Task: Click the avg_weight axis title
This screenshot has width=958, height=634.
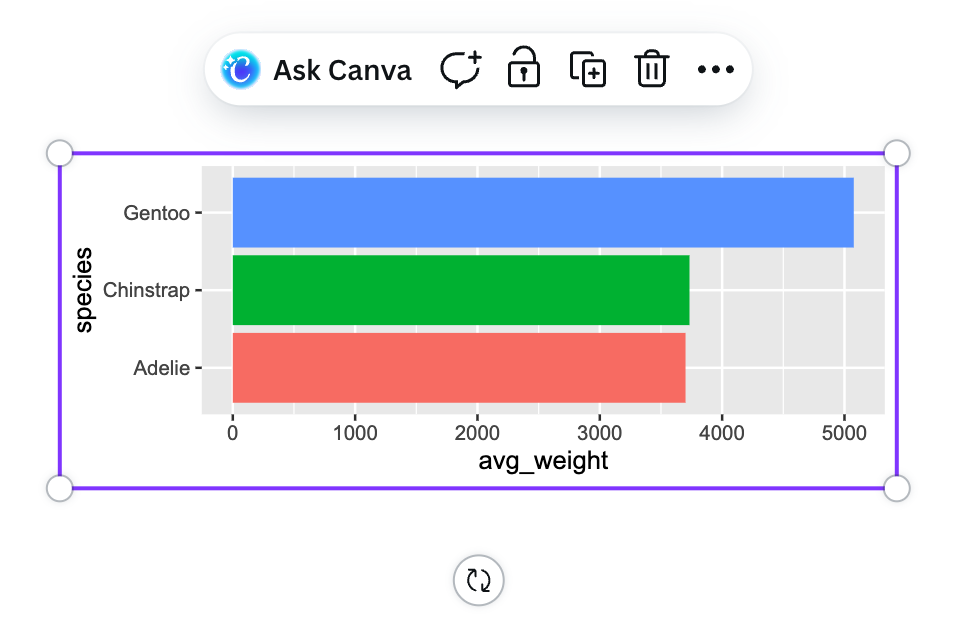Action: coord(543,461)
